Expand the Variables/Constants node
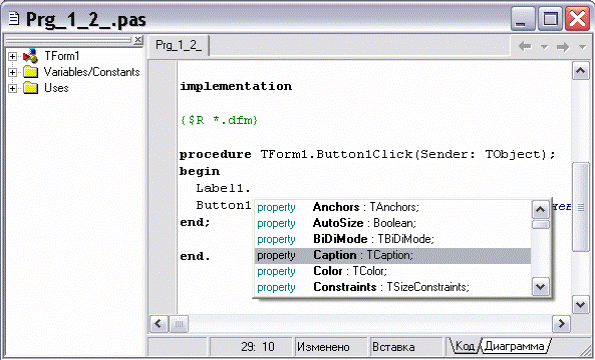The width and height of the screenshot is (595, 360). [13, 72]
